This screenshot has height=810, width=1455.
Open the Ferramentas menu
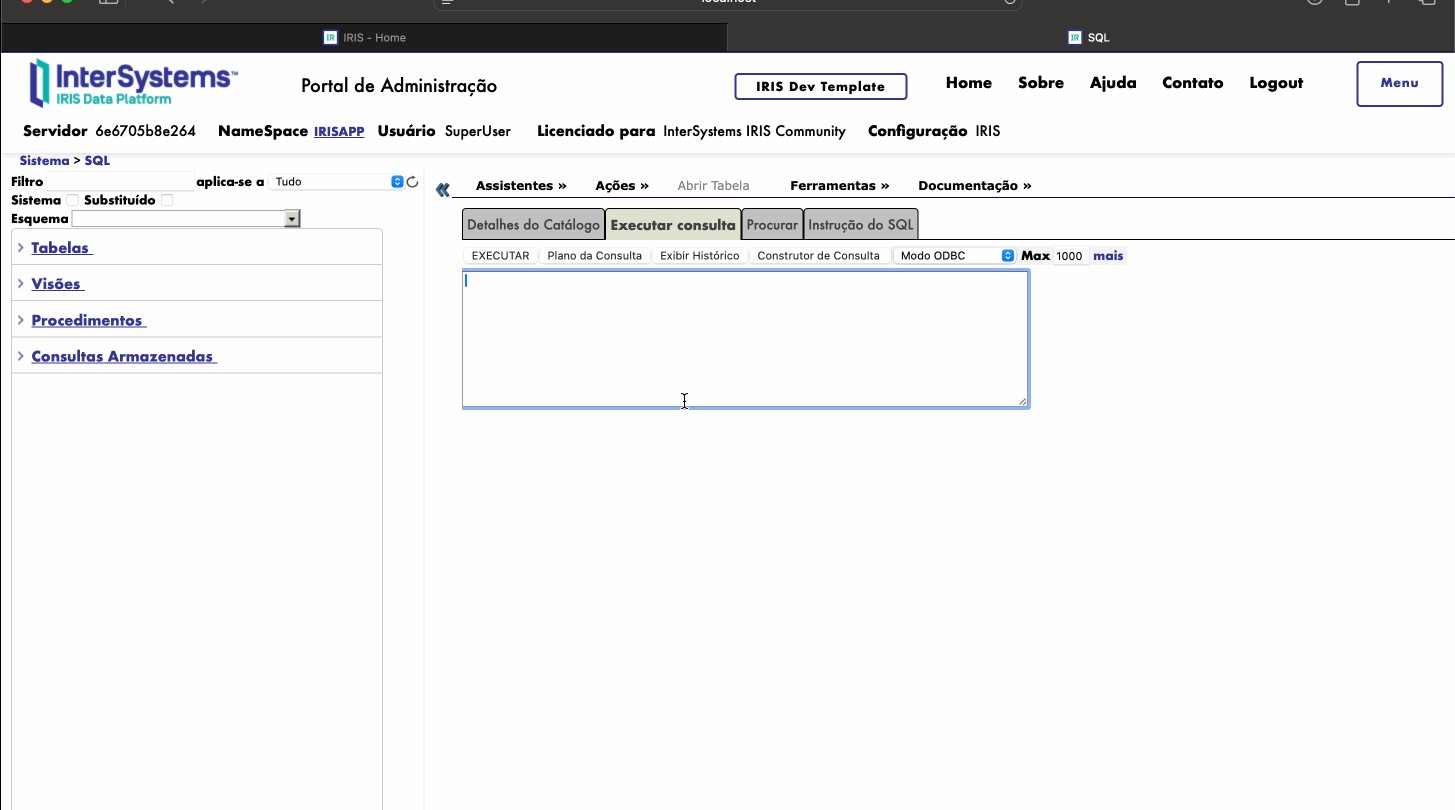(839, 186)
